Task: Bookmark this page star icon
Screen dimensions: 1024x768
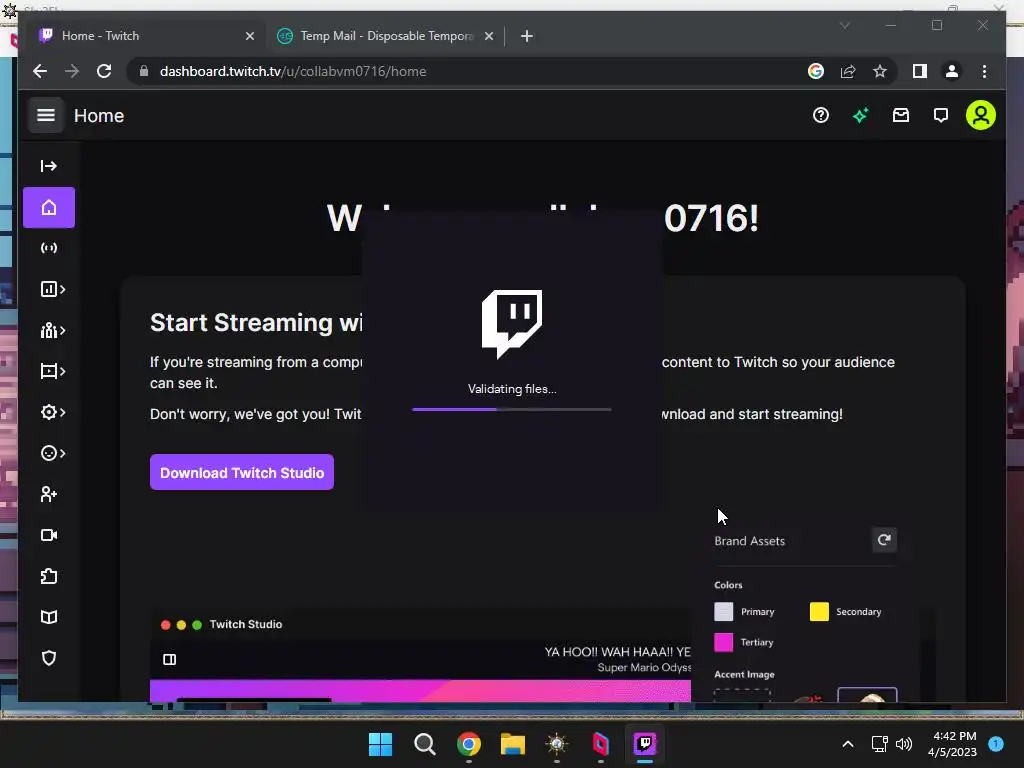Action: (x=880, y=71)
